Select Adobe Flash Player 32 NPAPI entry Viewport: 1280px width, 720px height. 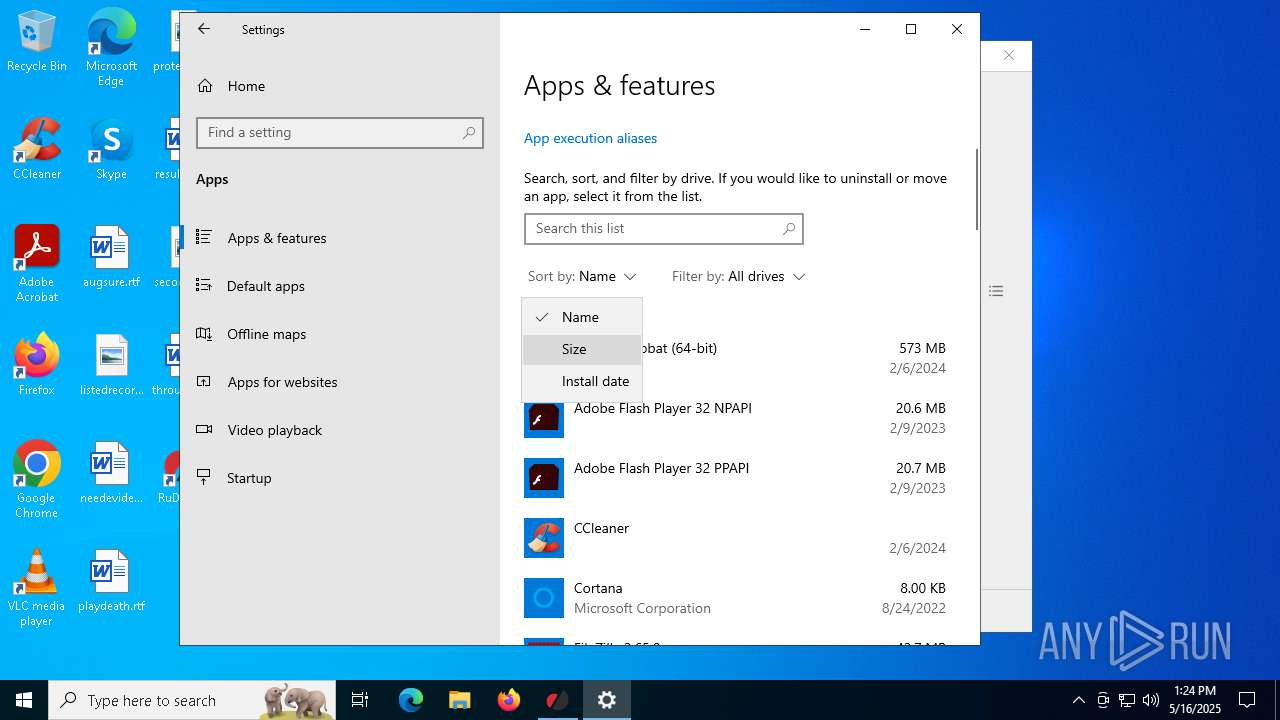[735, 418]
